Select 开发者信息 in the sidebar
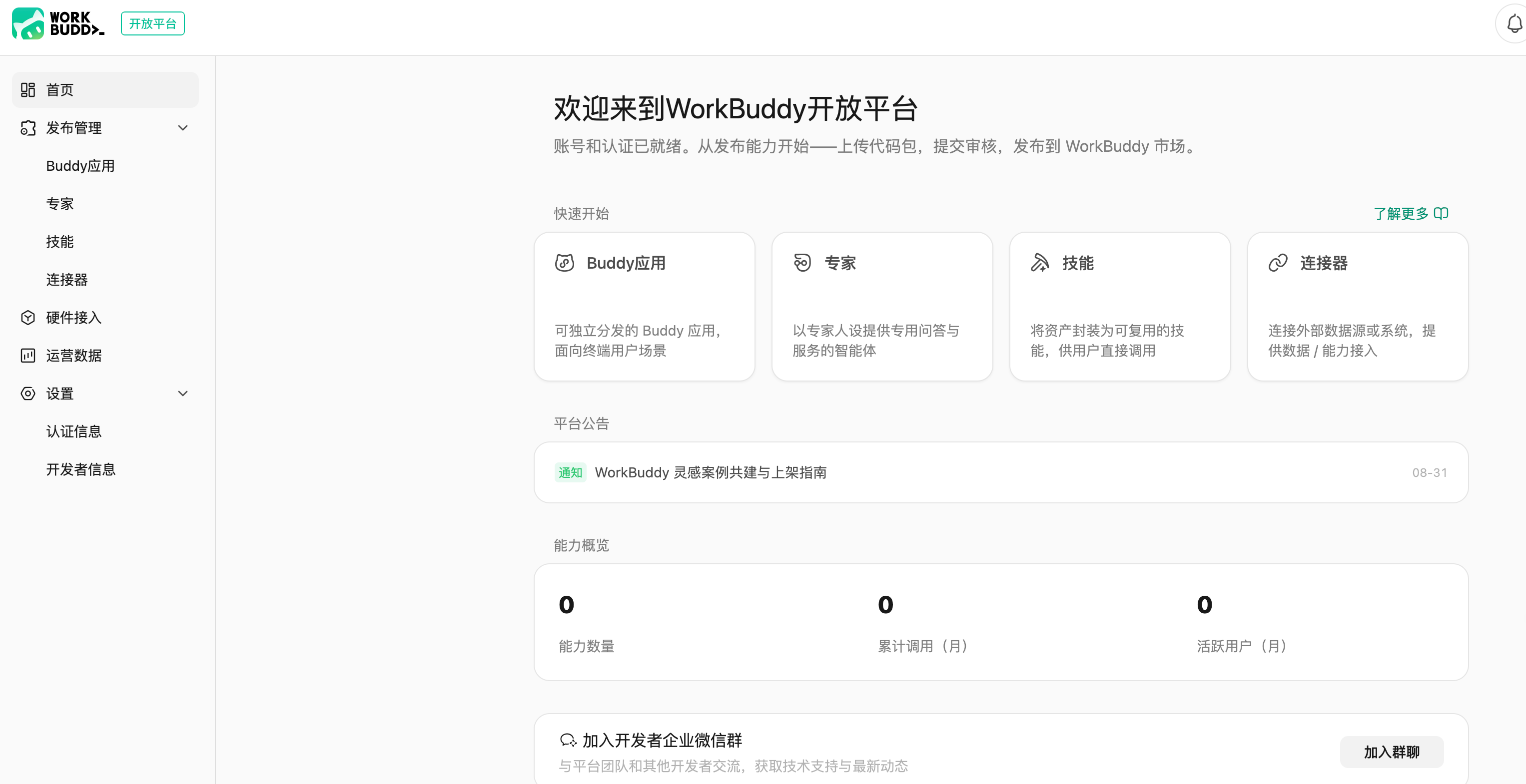This screenshot has height=784, width=1526. coord(80,469)
